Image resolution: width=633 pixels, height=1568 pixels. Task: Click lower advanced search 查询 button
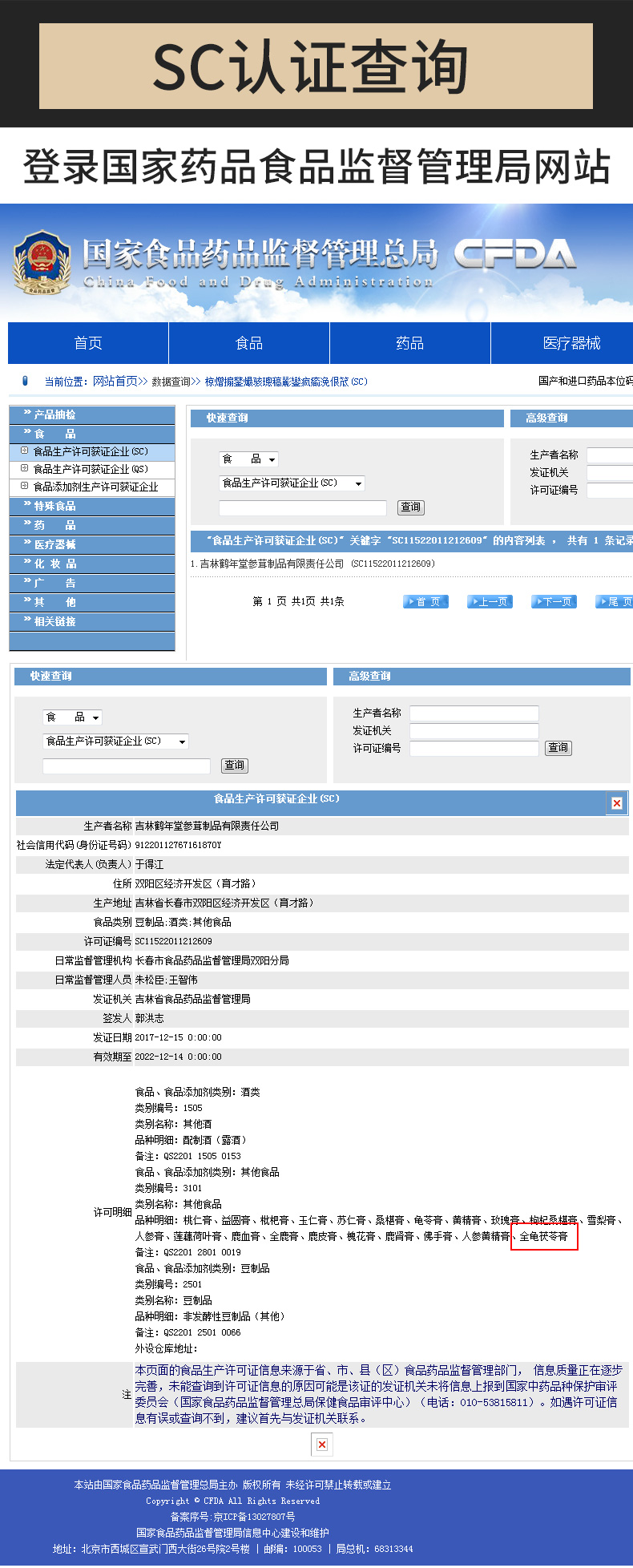point(558,748)
